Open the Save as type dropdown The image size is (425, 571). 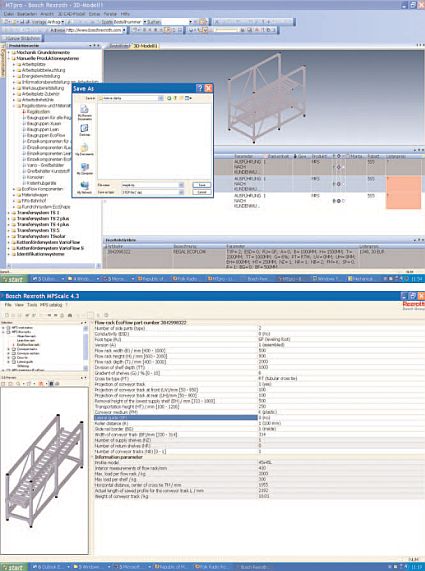coord(181,192)
